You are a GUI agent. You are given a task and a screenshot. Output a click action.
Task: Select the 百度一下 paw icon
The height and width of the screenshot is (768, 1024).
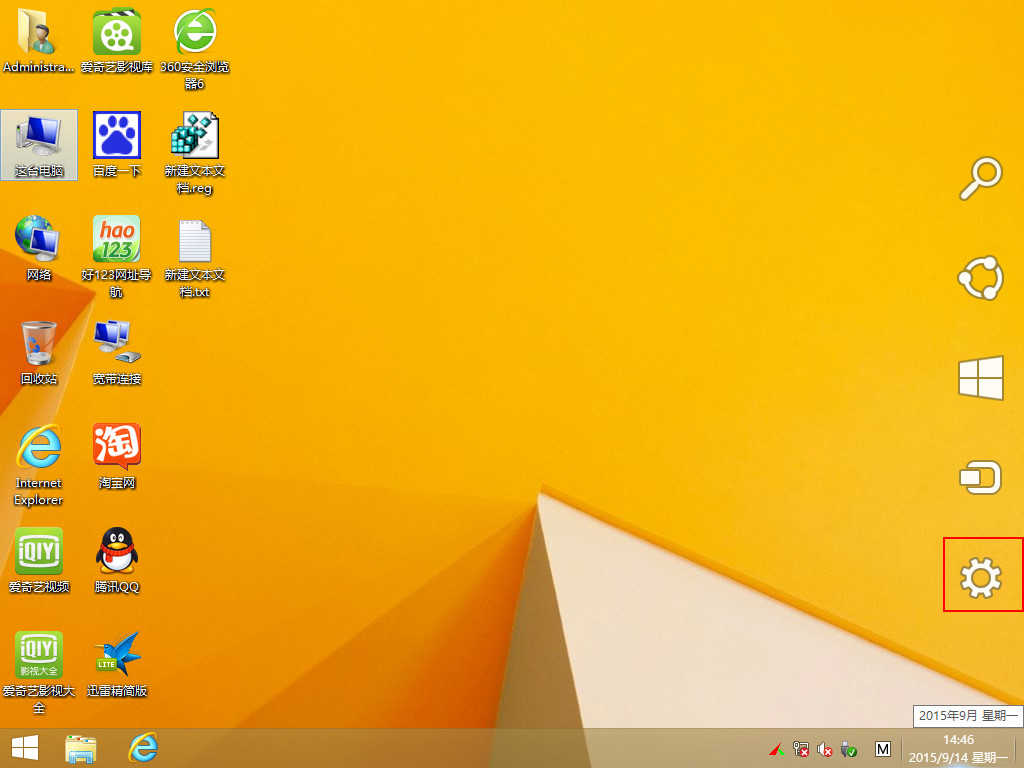[117, 144]
